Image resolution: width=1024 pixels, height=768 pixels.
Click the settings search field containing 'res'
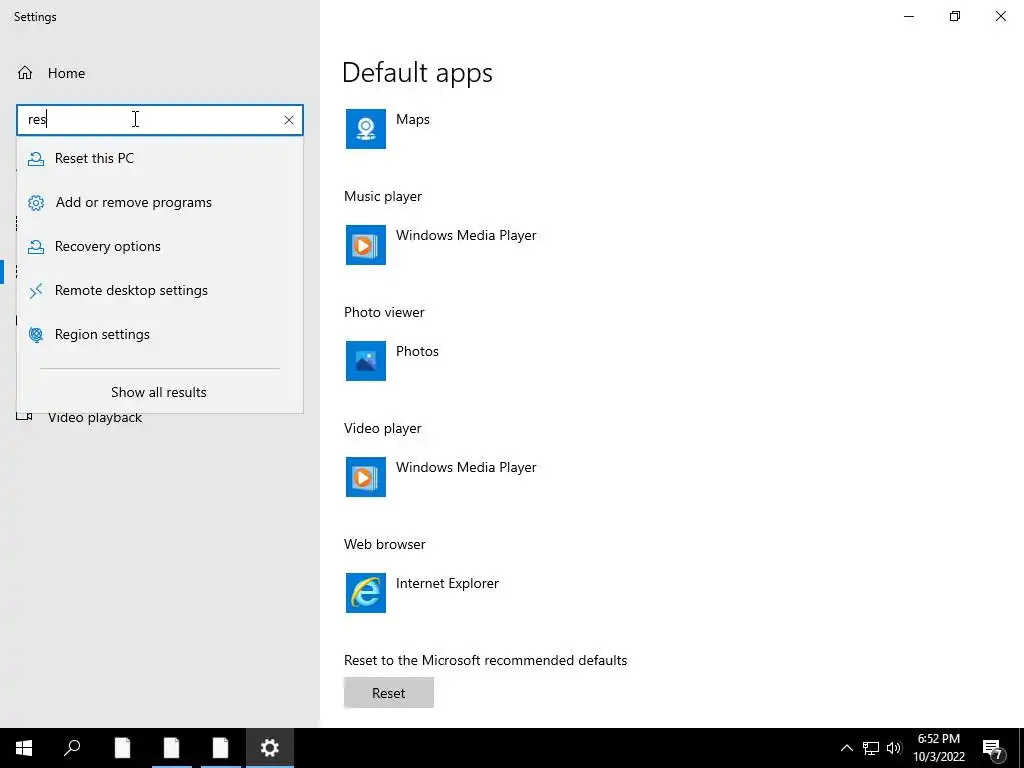pos(160,120)
